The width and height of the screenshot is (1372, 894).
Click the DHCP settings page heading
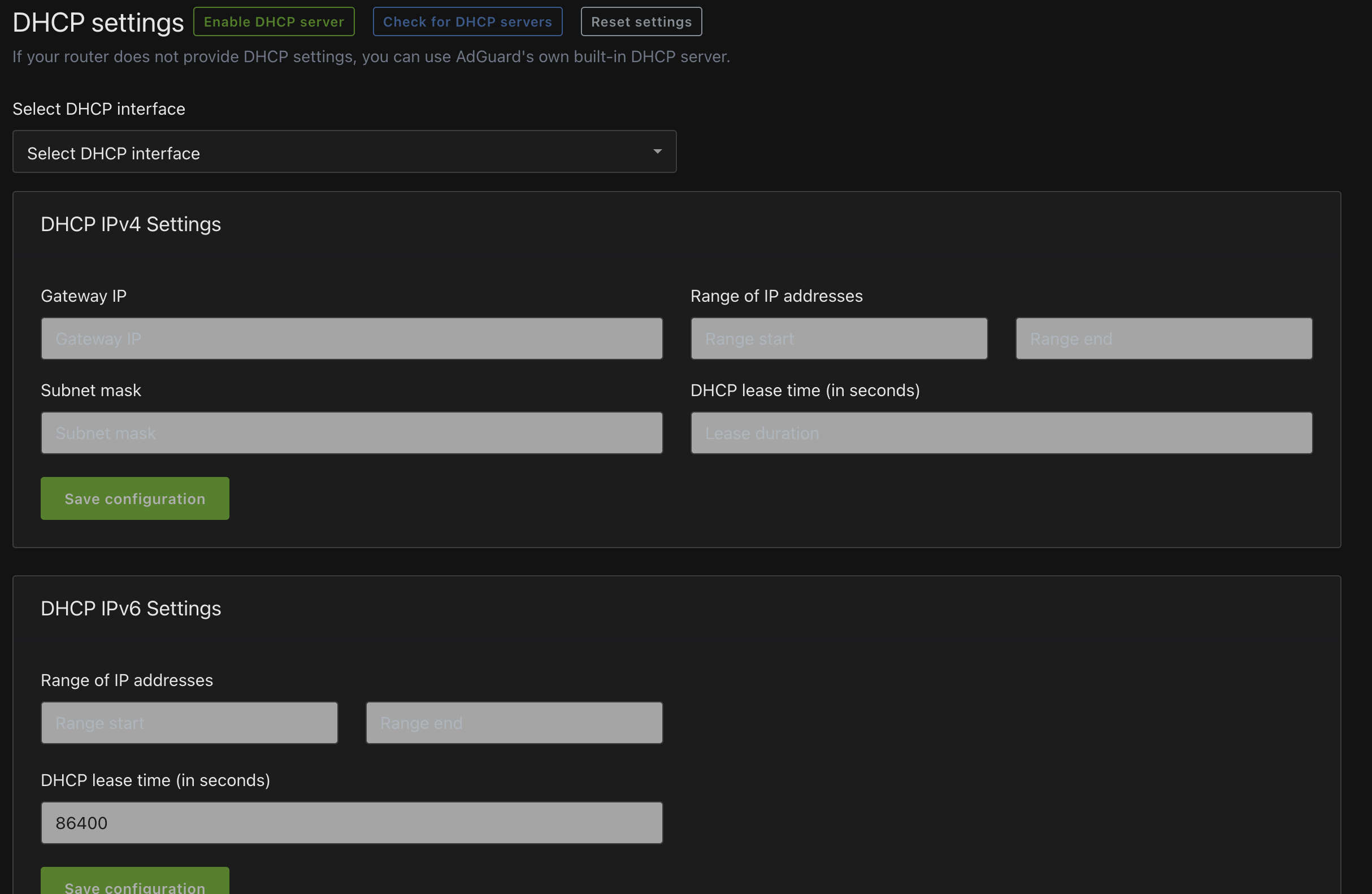pos(97,21)
